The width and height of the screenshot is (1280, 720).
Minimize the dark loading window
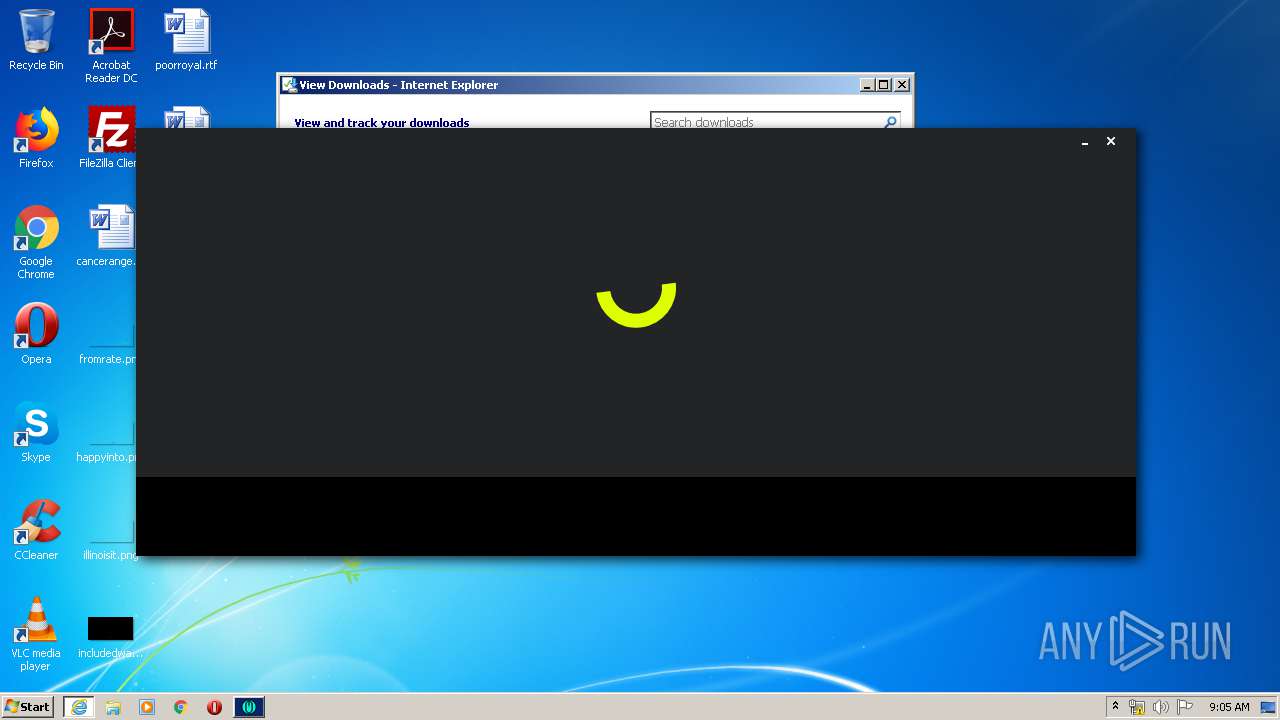(x=1085, y=142)
